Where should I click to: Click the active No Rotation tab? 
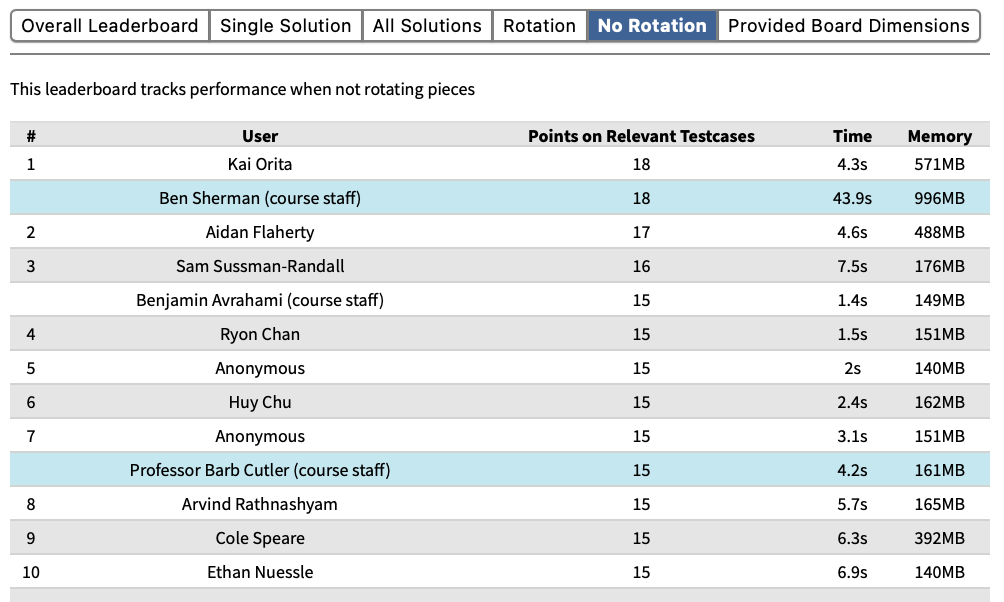tap(652, 26)
